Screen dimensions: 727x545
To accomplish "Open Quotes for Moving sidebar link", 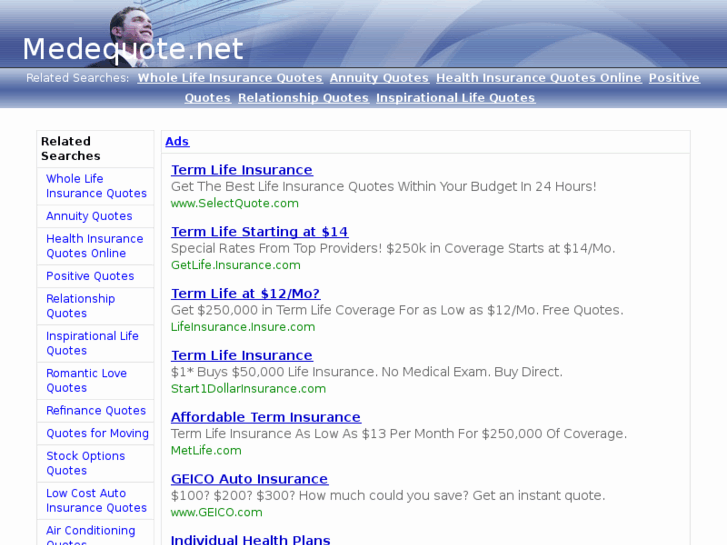I will pyautogui.click(x=97, y=433).
